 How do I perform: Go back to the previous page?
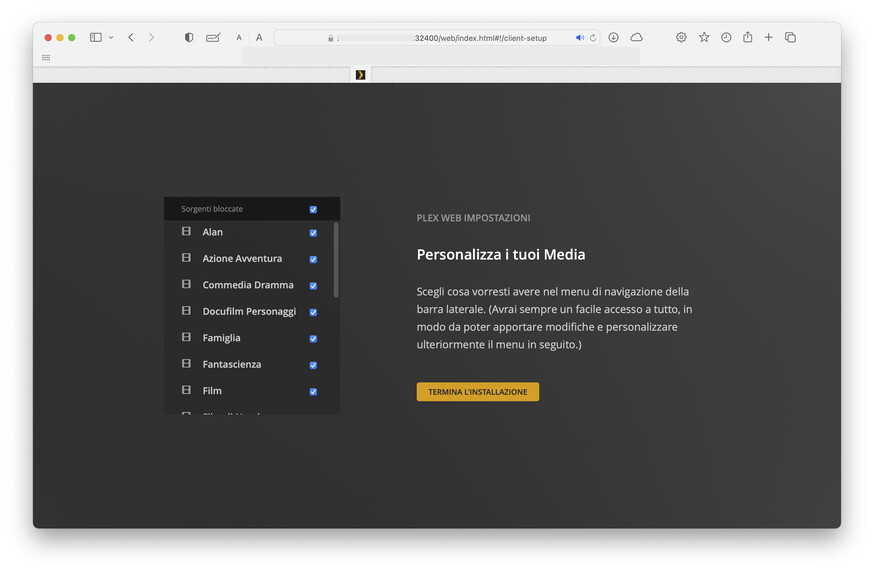point(131,37)
